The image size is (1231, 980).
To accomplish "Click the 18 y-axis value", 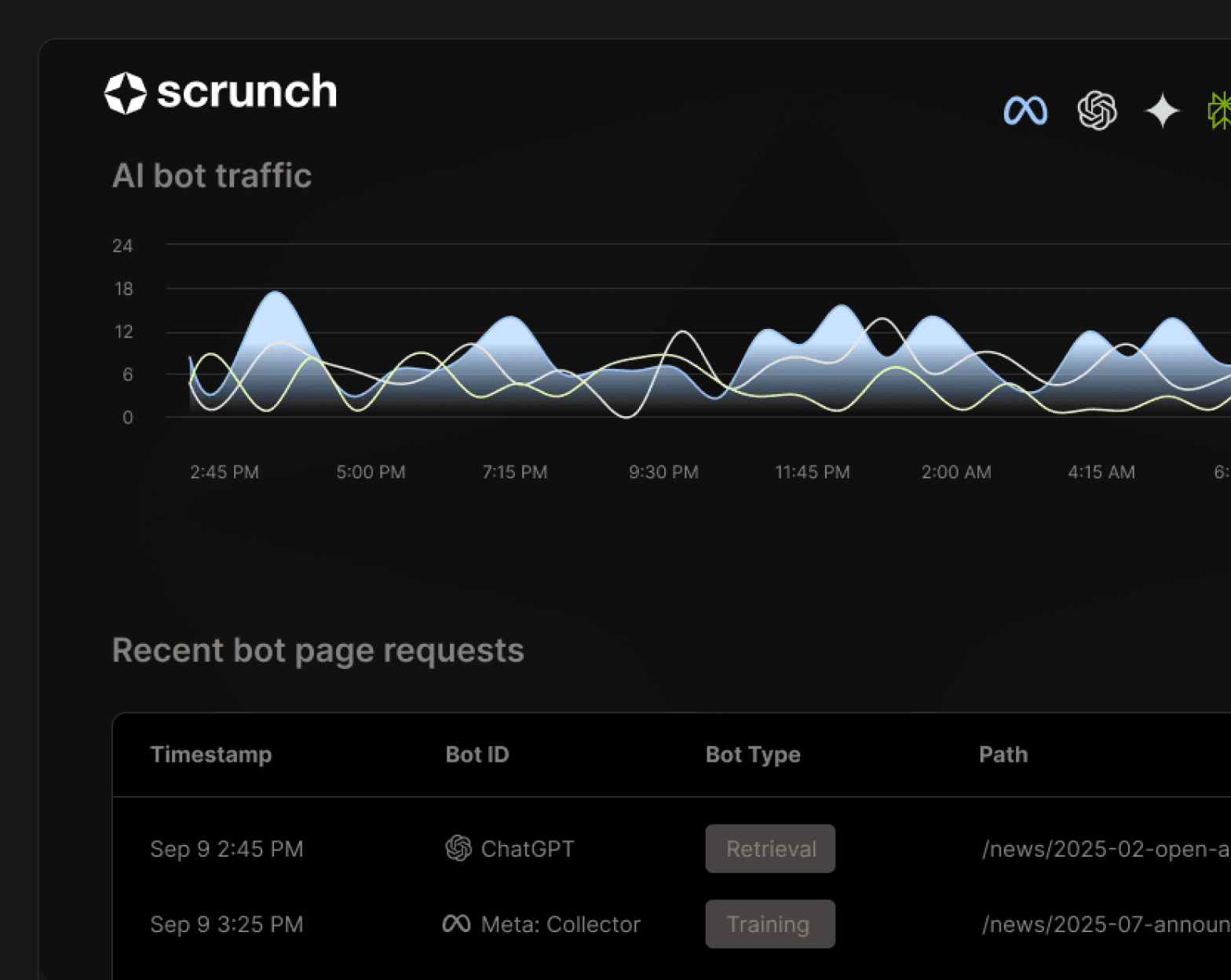I will coord(123,289).
